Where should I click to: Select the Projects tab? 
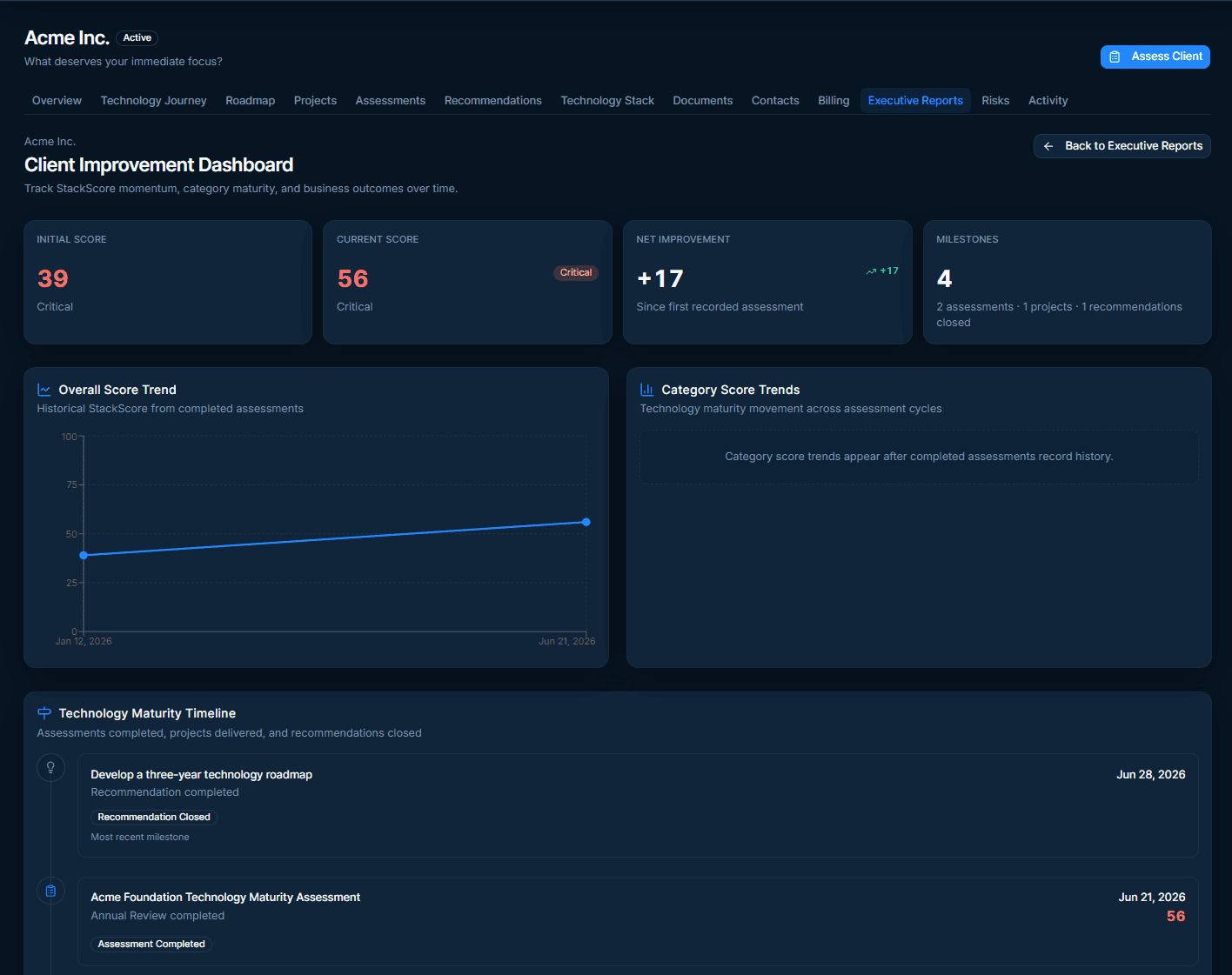pos(315,101)
